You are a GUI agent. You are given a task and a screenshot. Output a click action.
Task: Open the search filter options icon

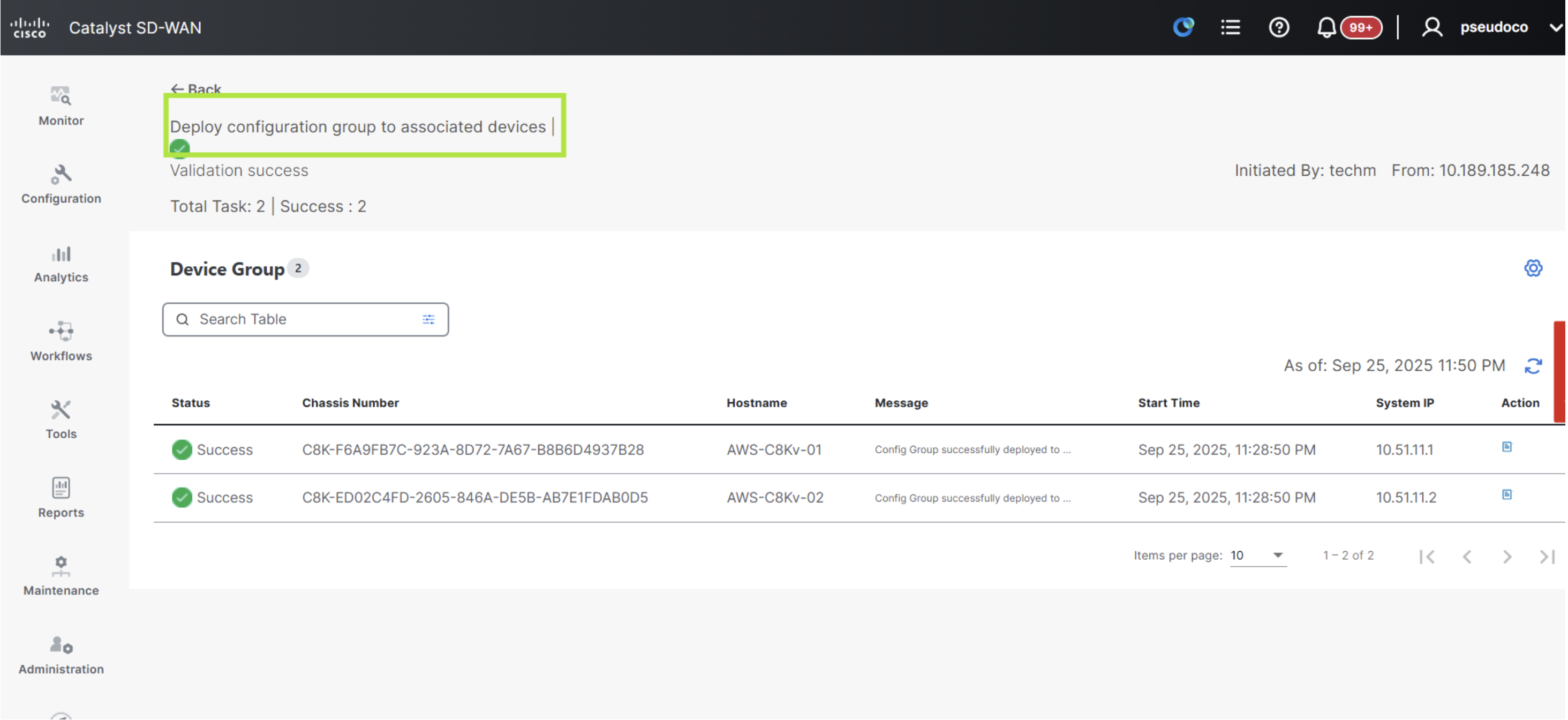tap(428, 319)
